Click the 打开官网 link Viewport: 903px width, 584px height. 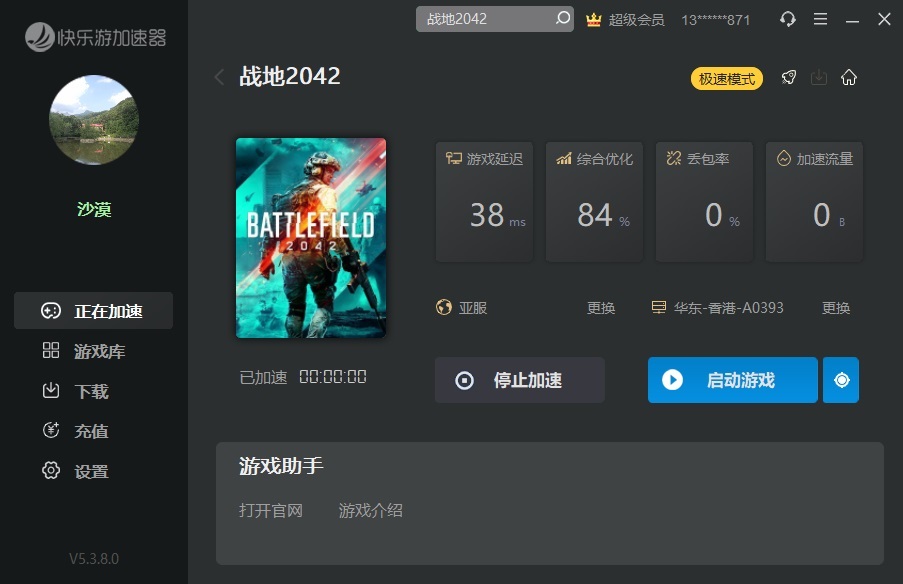pos(271,510)
